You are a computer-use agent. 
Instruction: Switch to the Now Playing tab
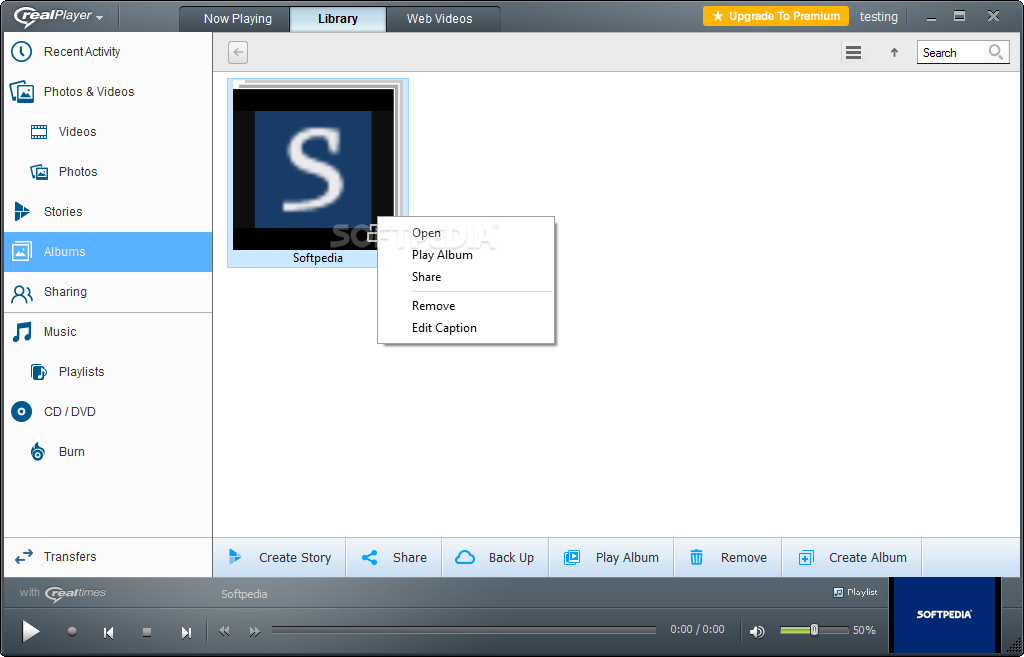(x=237, y=18)
